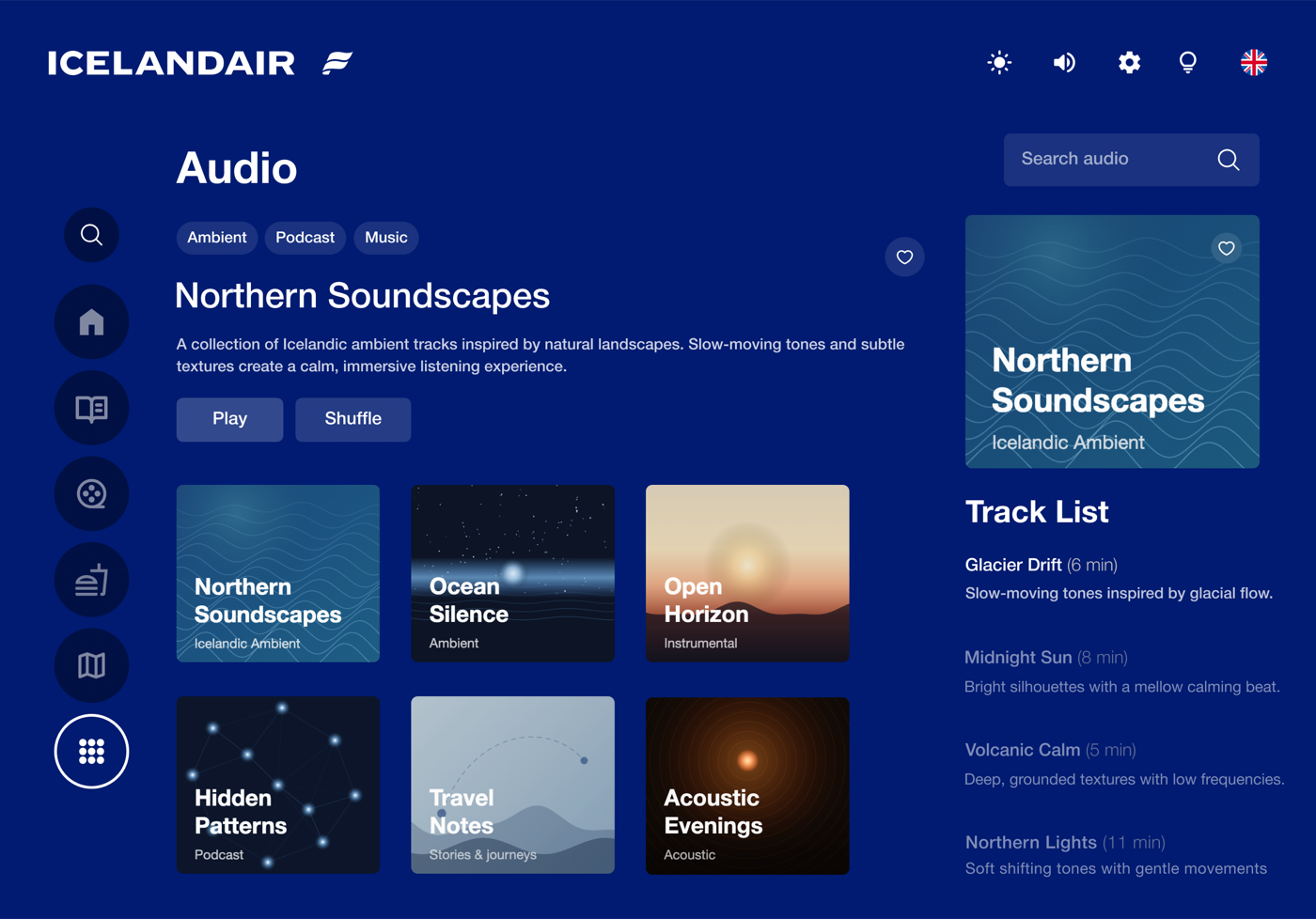Image resolution: width=1316 pixels, height=919 pixels.
Task: Toggle heart on the large album cover
Action: (1226, 248)
